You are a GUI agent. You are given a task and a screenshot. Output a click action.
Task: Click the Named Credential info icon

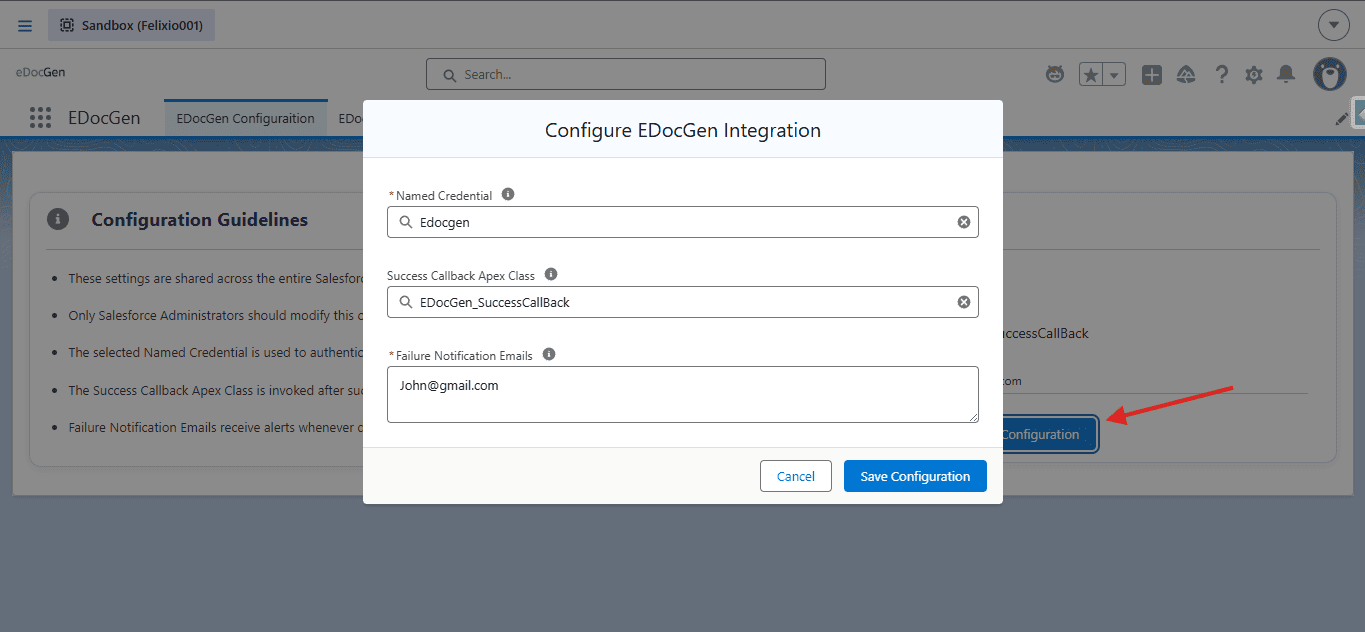click(x=508, y=194)
